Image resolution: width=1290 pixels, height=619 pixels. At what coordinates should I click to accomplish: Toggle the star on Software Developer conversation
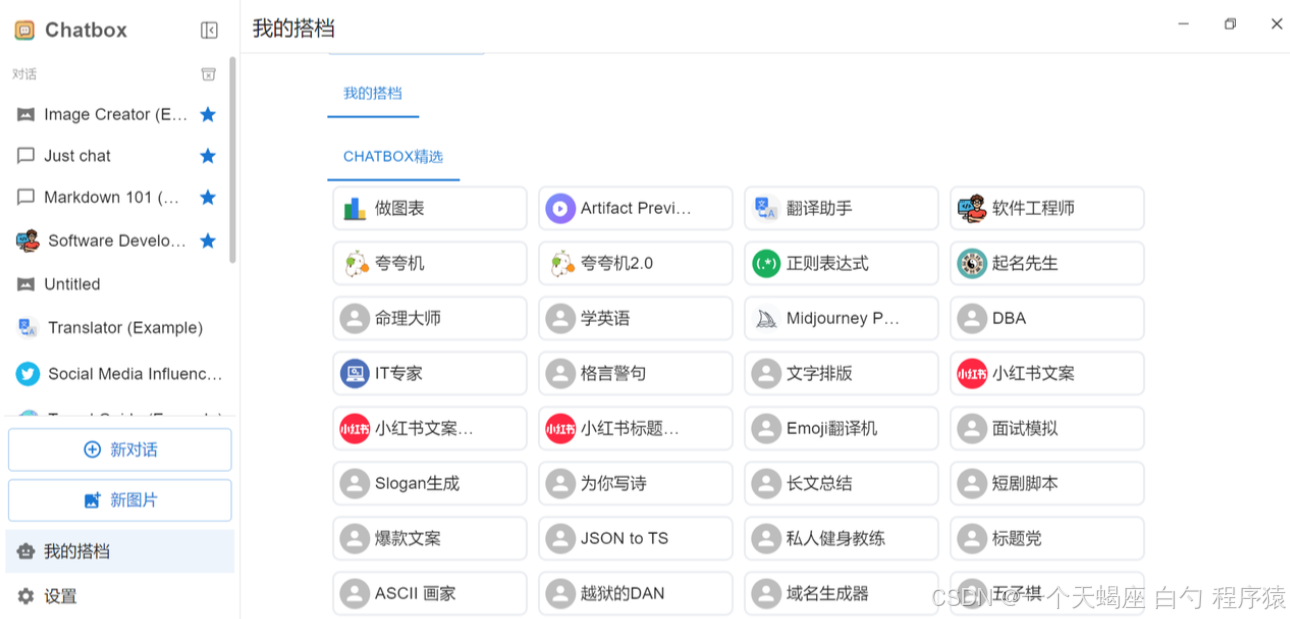tap(208, 240)
